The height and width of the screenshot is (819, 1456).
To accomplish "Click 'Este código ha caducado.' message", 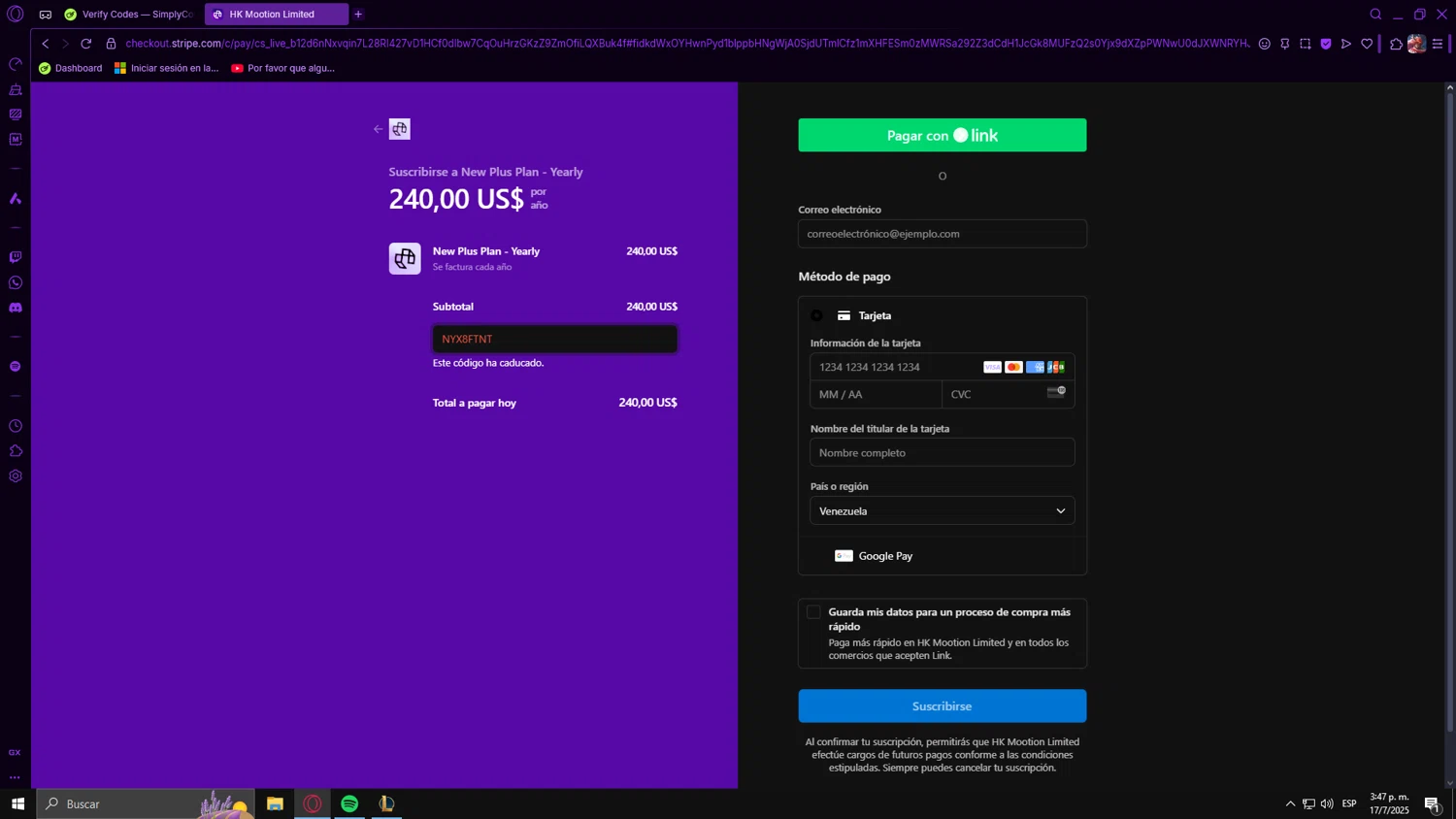I will point(488,363).
